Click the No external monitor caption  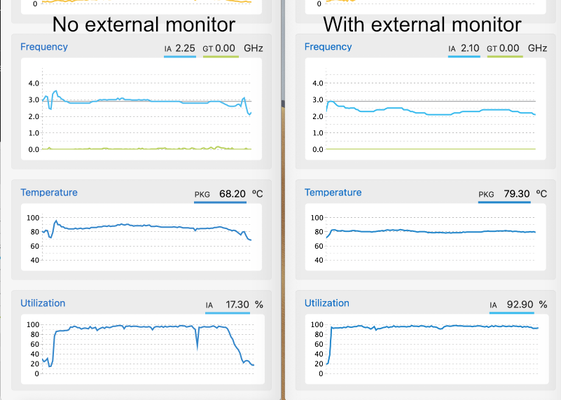point(143,24)
